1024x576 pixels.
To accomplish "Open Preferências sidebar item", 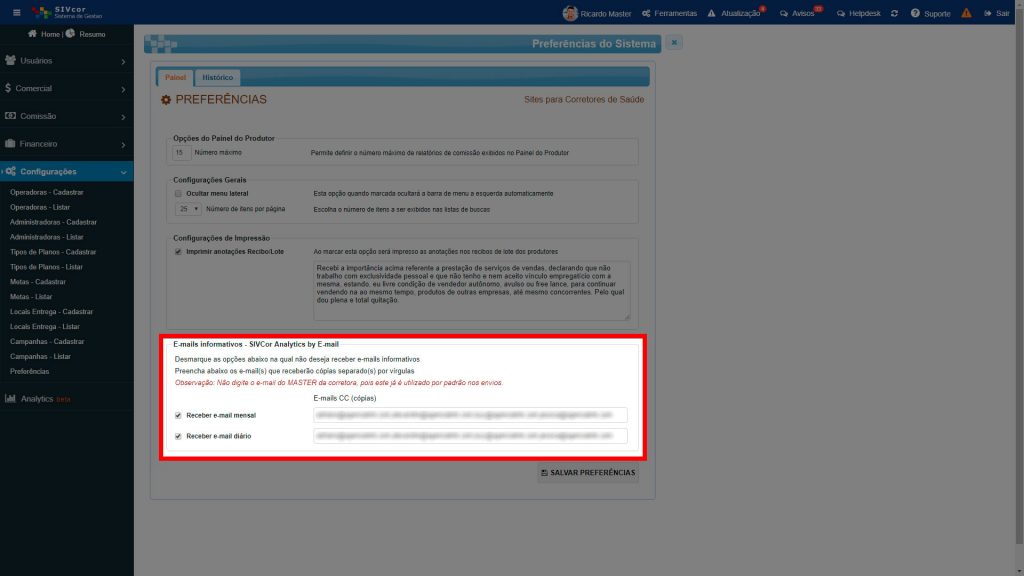I will click(29, 371).
